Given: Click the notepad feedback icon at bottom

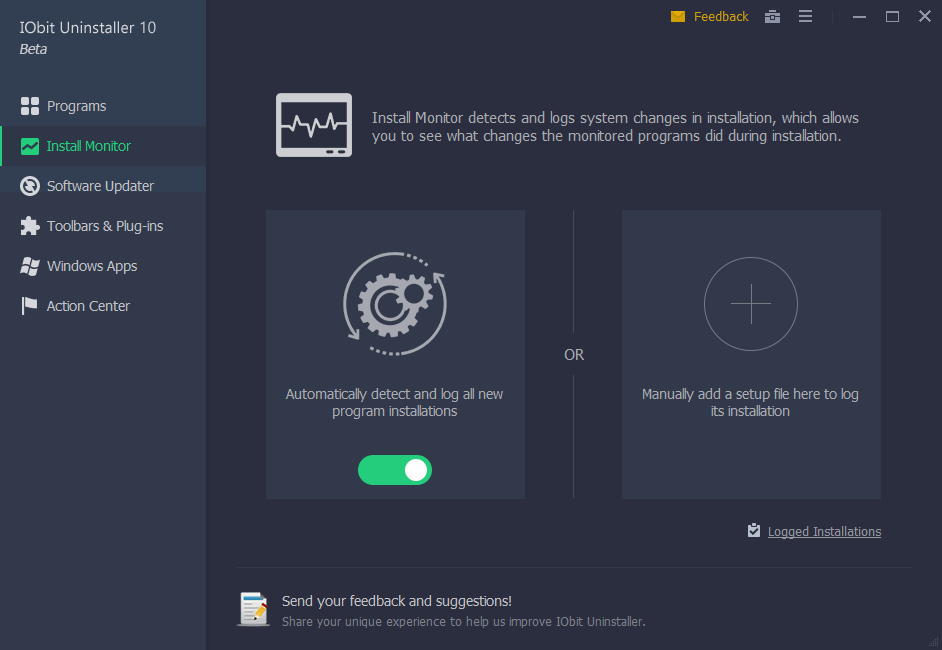Looking at the screenshot, I should click(254, 609).
